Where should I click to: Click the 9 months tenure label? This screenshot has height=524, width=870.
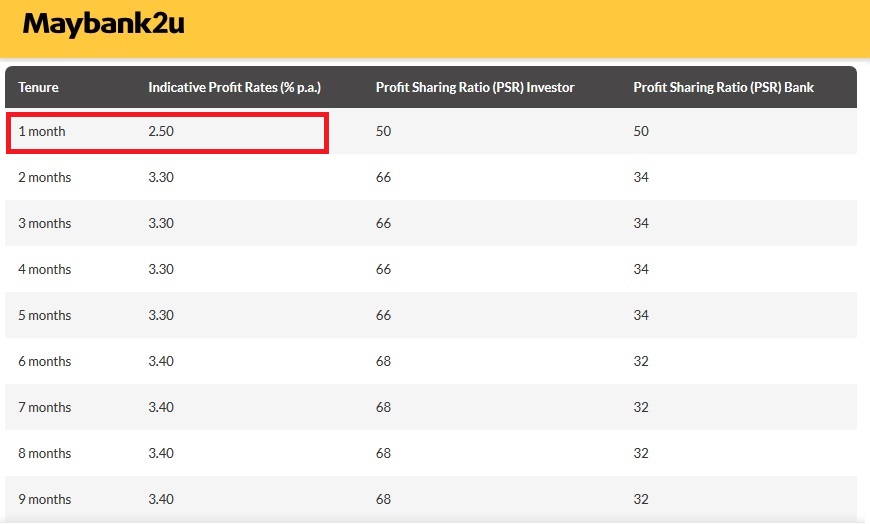pyautogui.click(x=45, y=499)
